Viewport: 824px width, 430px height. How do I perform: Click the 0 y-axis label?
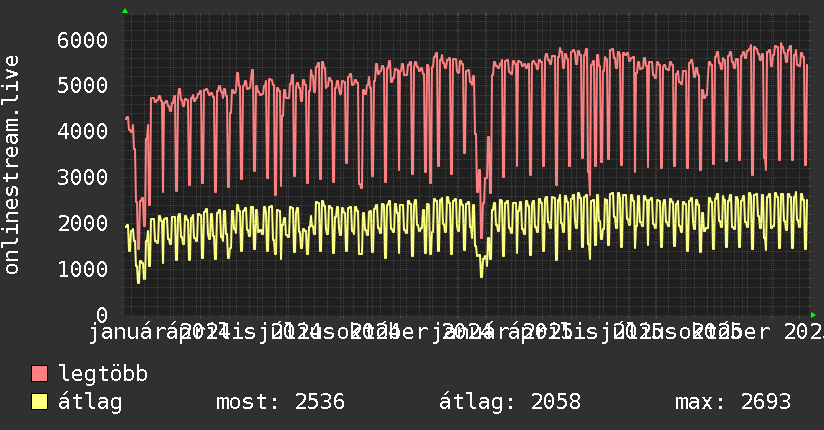point(102,314)
